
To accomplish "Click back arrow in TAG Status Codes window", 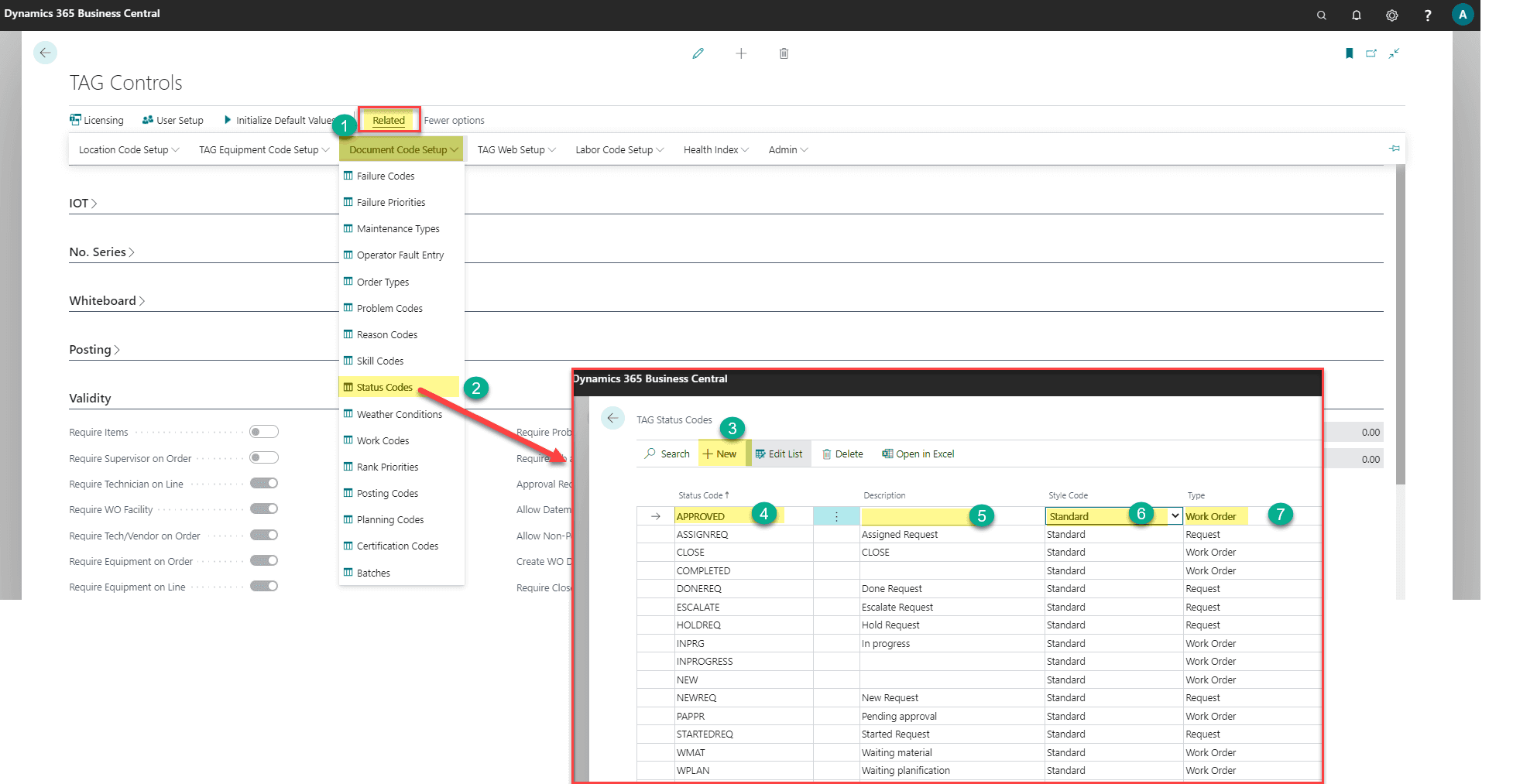I will click(x=612, y=419).
